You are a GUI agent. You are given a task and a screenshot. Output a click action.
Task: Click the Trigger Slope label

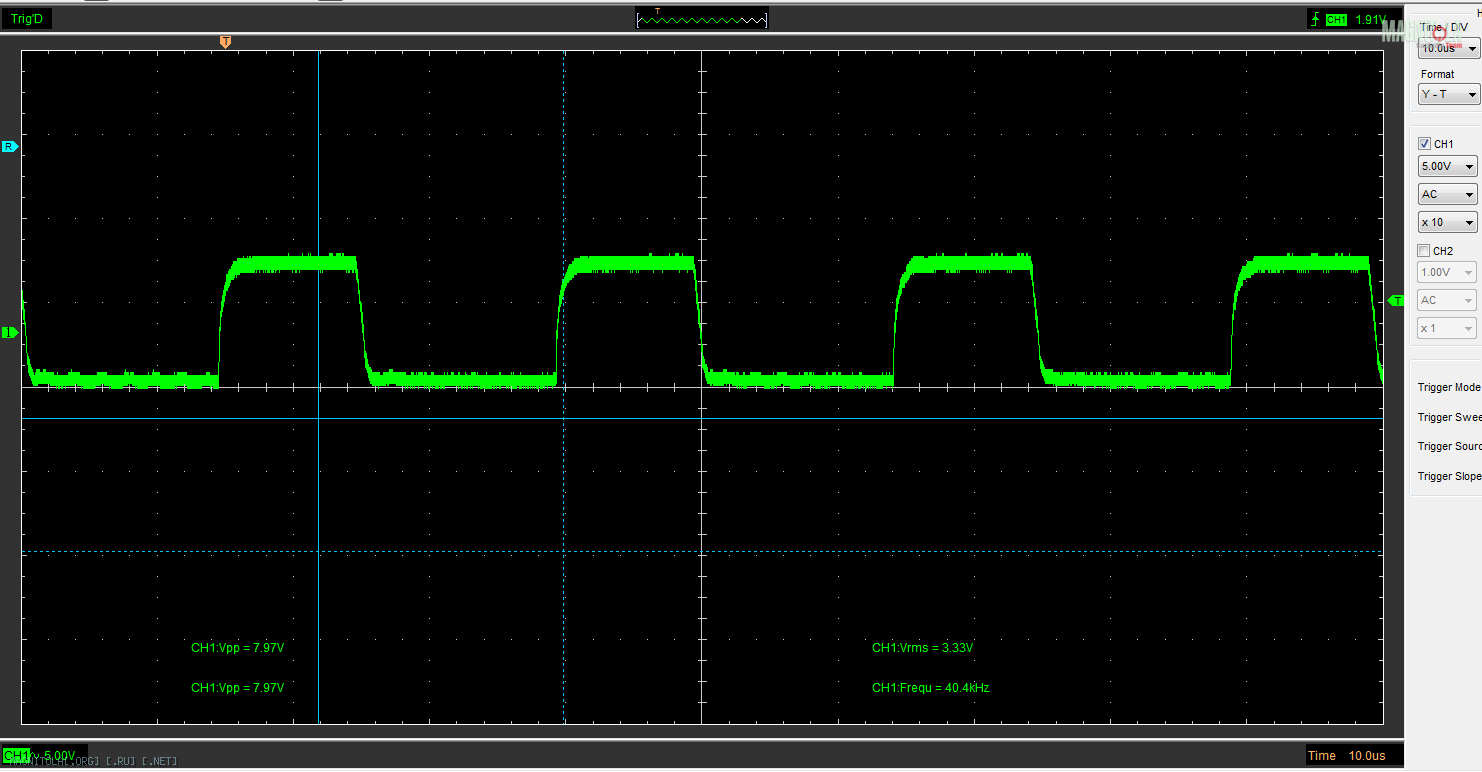(1449, 476)
